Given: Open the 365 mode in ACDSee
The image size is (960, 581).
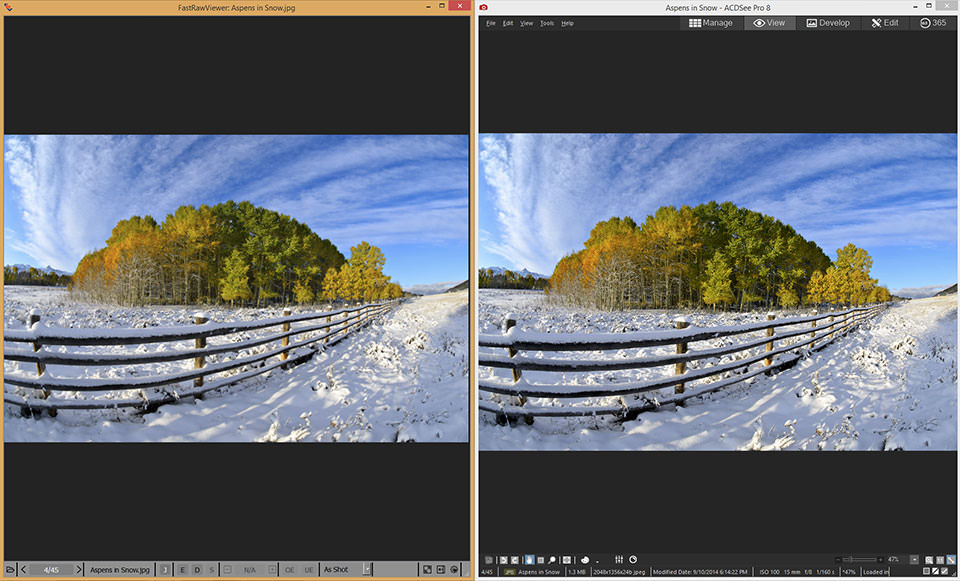Looking at the screenshot, I should click(x=933, y=23).
